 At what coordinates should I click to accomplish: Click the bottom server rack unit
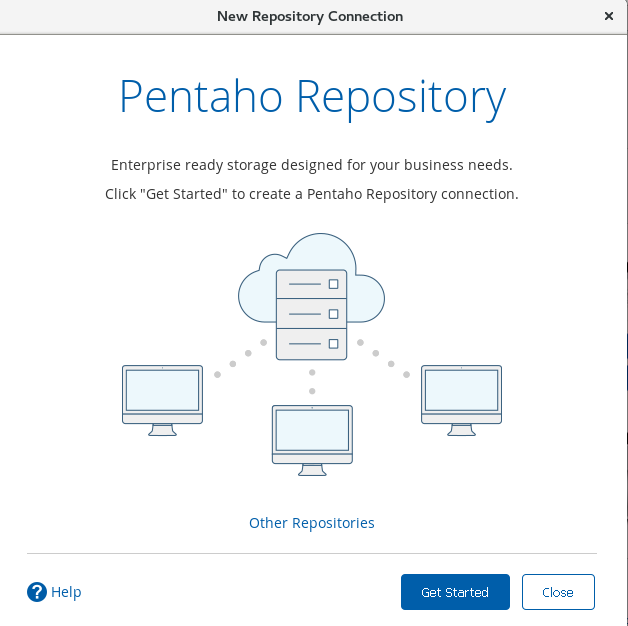click(x=311, y=344)
